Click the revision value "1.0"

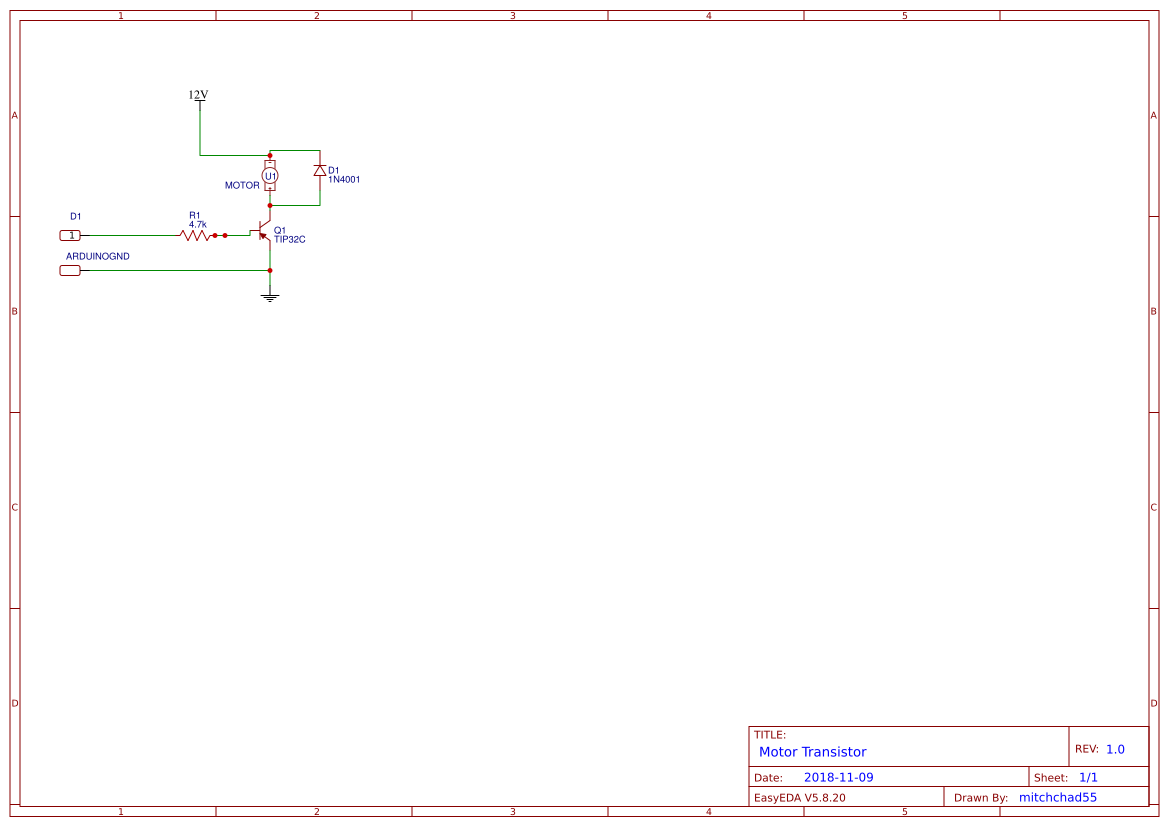(1115, 749)
